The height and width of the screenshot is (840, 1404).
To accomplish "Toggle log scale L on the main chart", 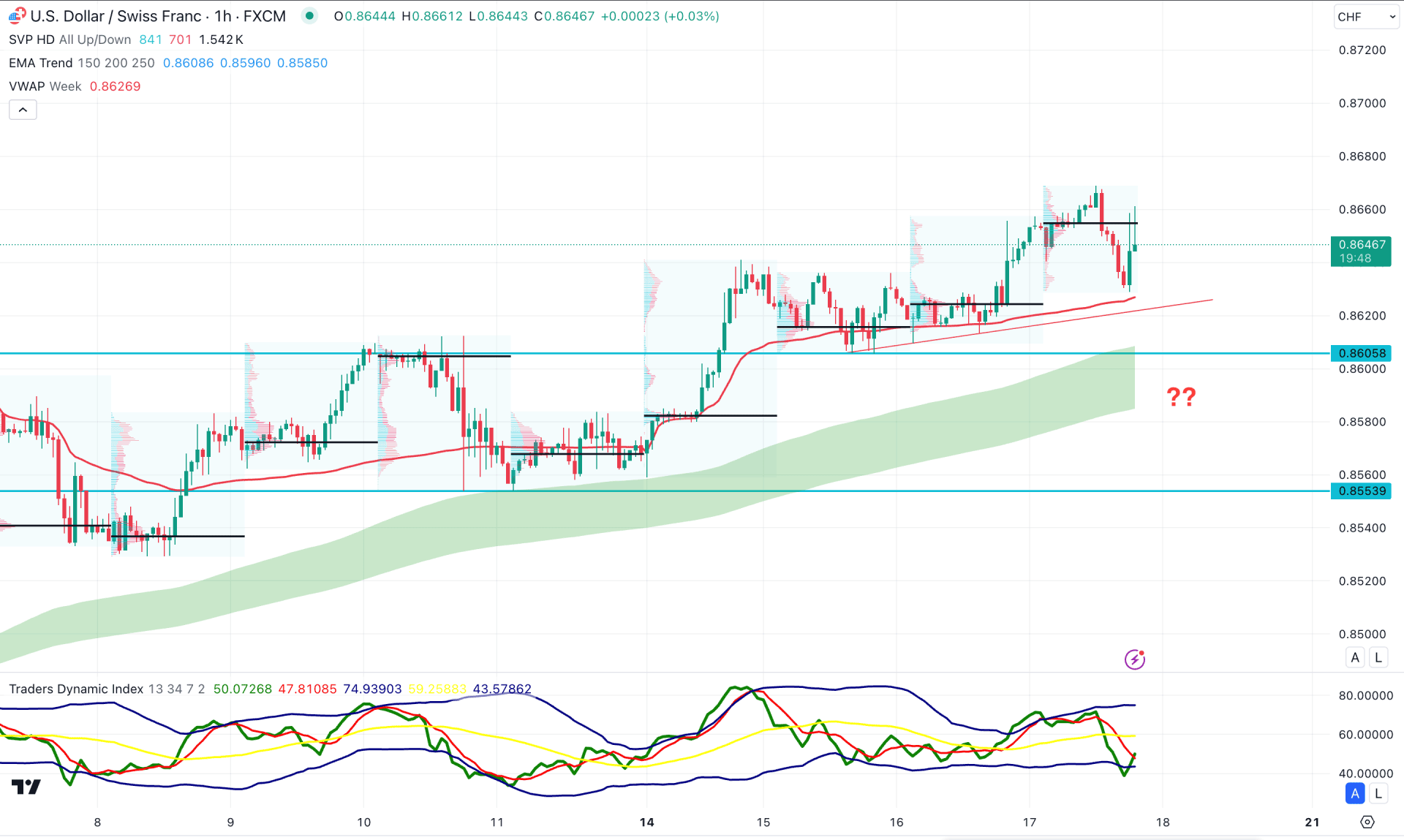I will pyautogui.click(x=1378, y=657).
